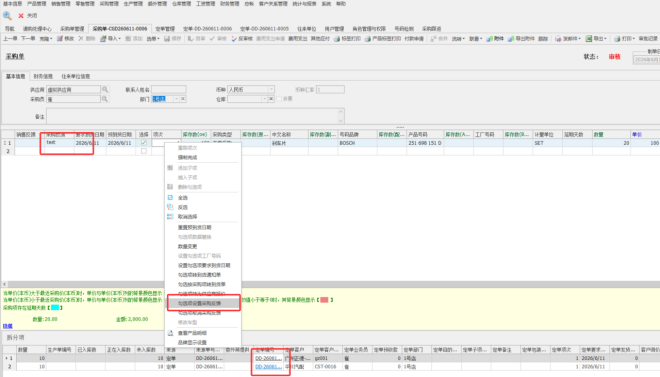660x377 pixels.
Task: Open the 采购管理 menu in the menu bar
Action: (109, 3)
